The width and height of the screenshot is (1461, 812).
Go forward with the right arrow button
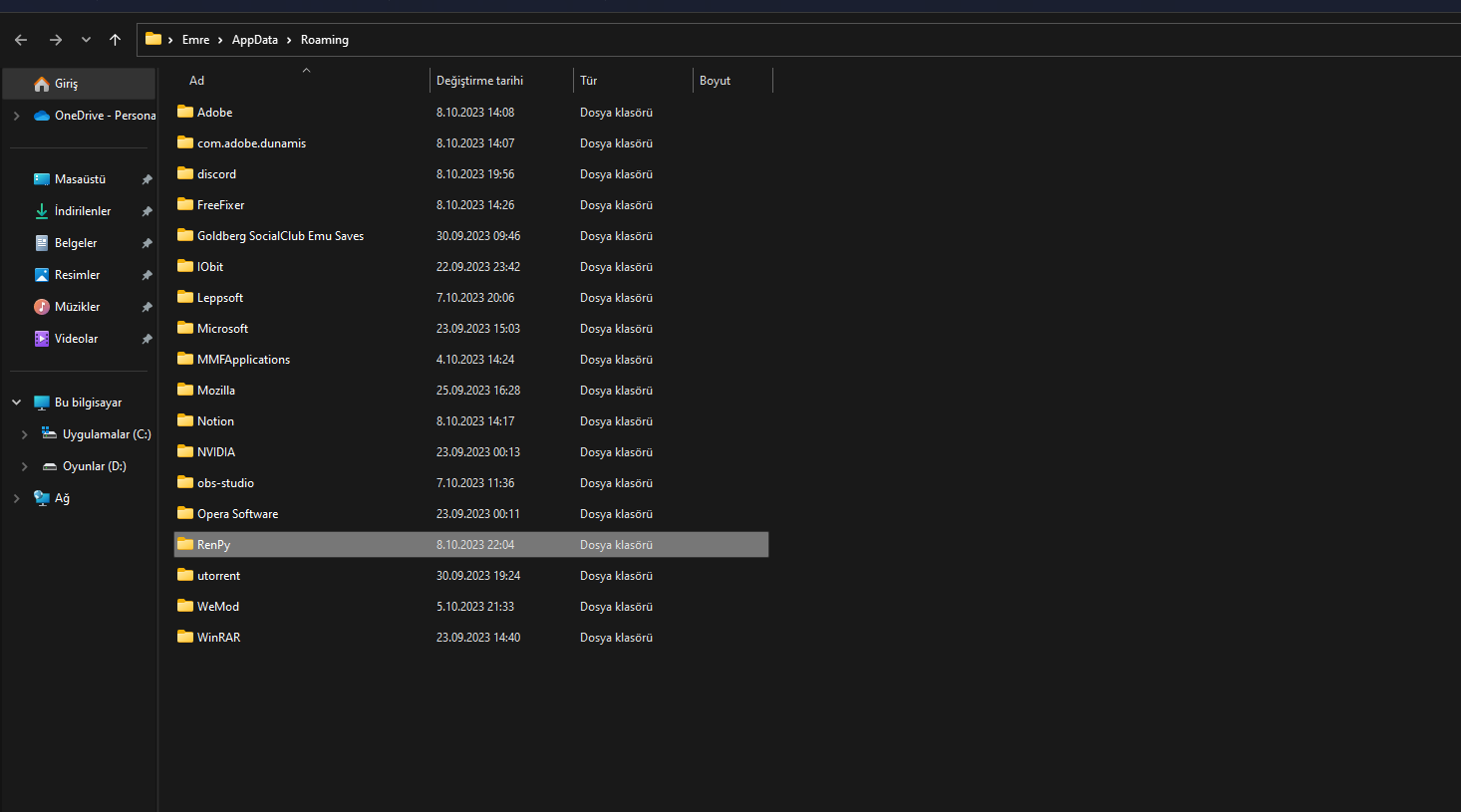pyautogui.click(x=56, y=40)
